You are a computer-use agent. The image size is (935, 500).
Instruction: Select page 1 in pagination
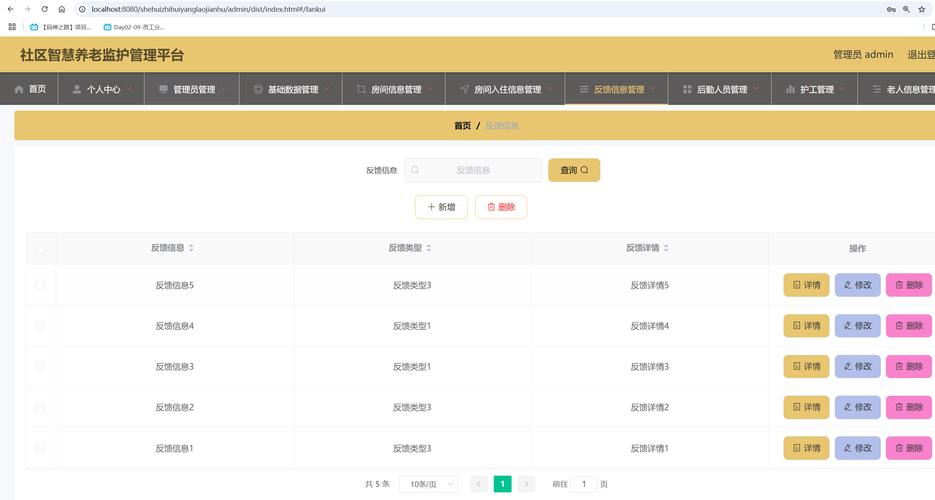click(503, 484)
